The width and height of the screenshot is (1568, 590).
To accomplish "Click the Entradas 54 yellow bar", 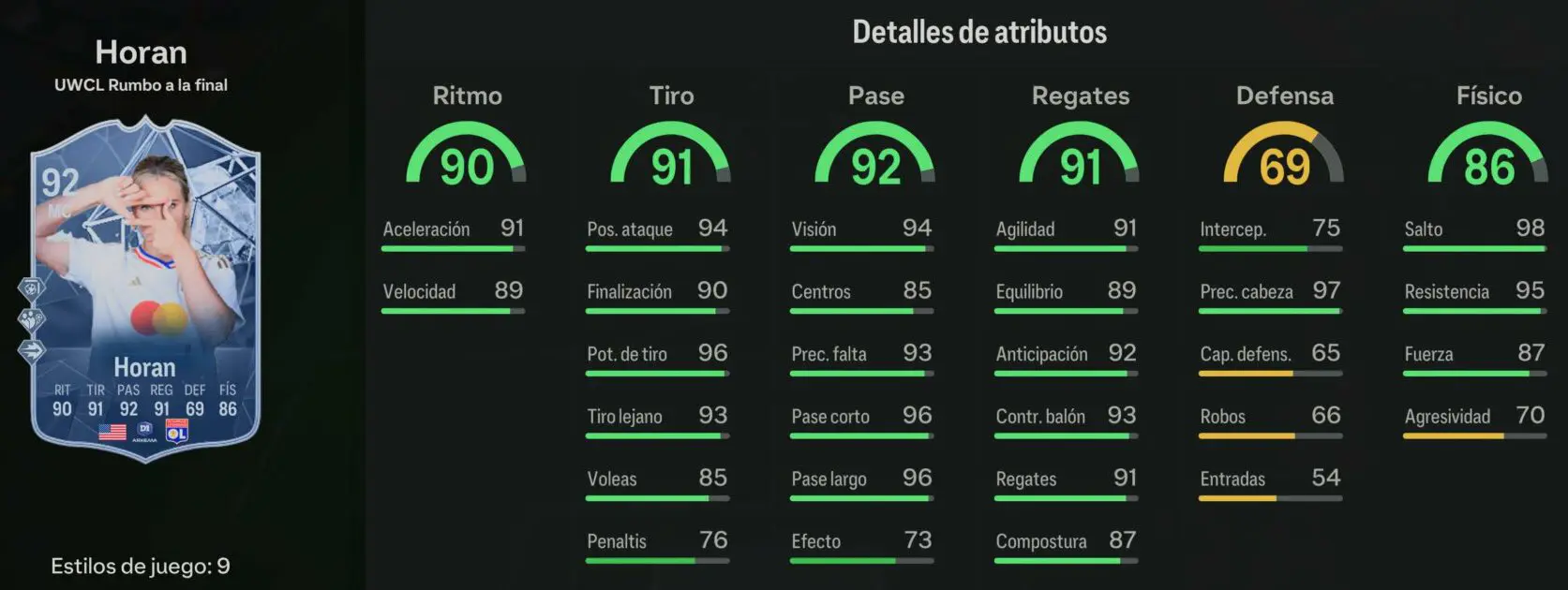I will point(1270,498).
